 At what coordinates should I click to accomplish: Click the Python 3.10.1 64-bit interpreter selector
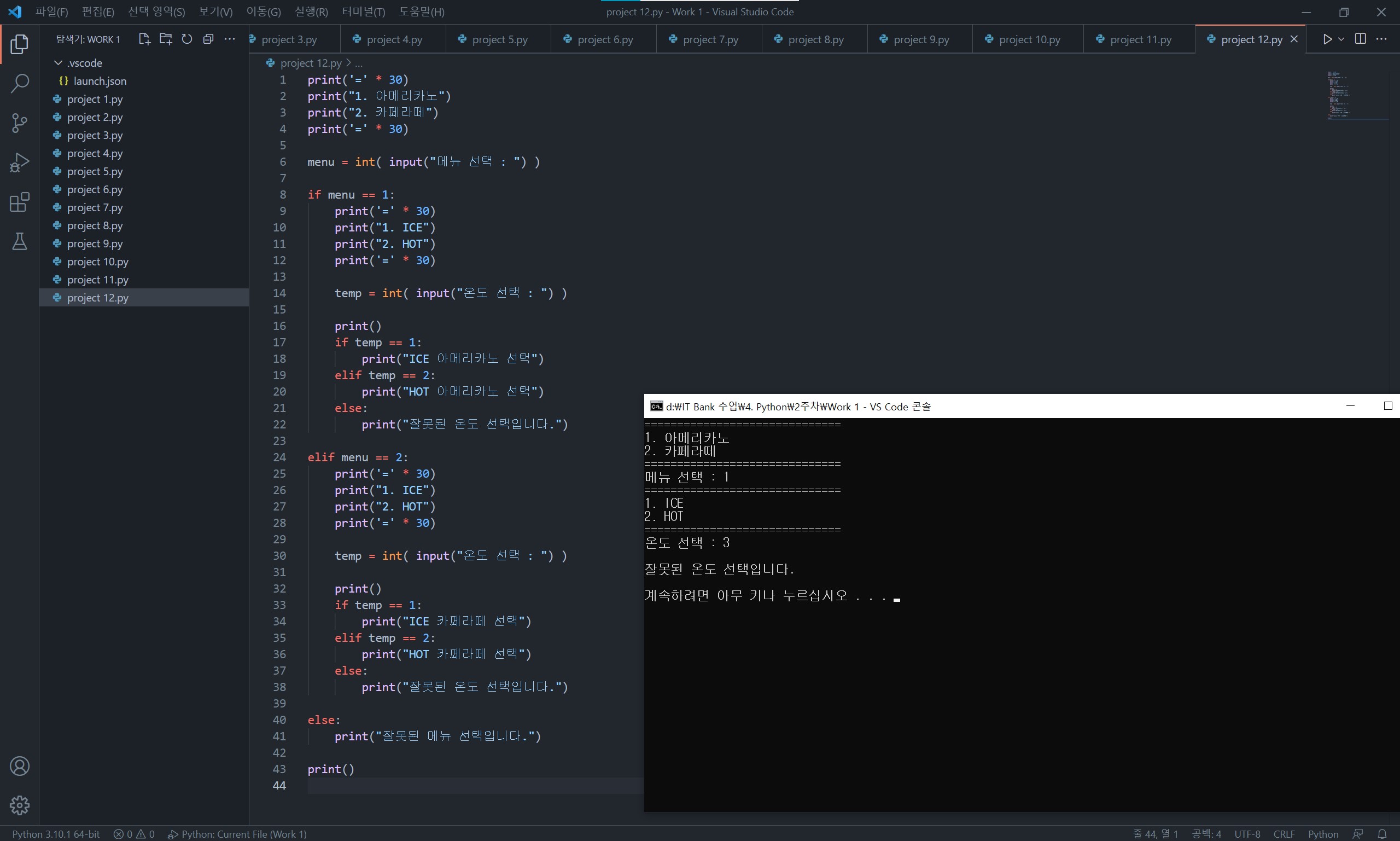[x=56, y=834]
